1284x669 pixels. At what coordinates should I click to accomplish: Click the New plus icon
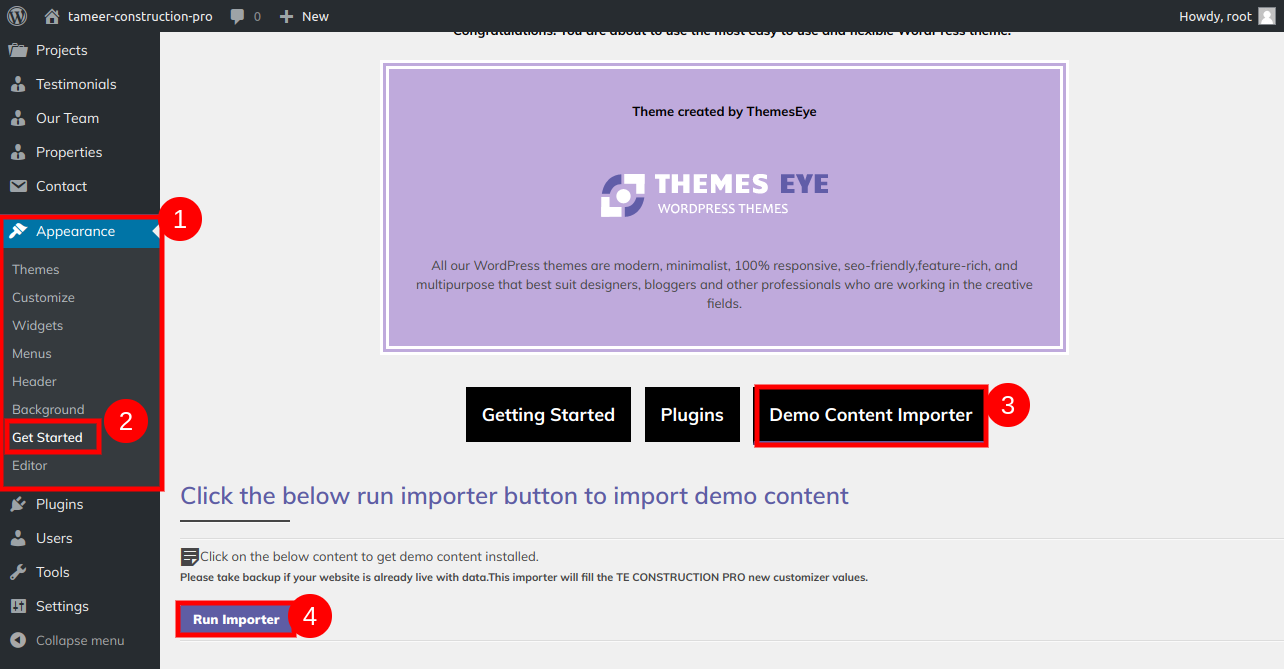pos(286,16)
